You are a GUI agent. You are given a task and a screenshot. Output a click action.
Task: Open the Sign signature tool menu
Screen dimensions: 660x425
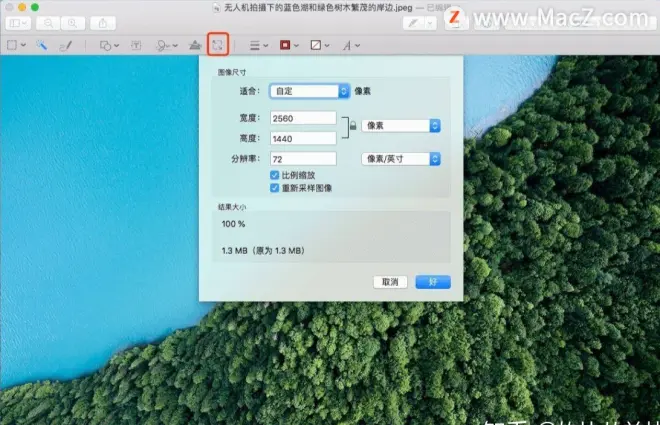click(167, 45)
